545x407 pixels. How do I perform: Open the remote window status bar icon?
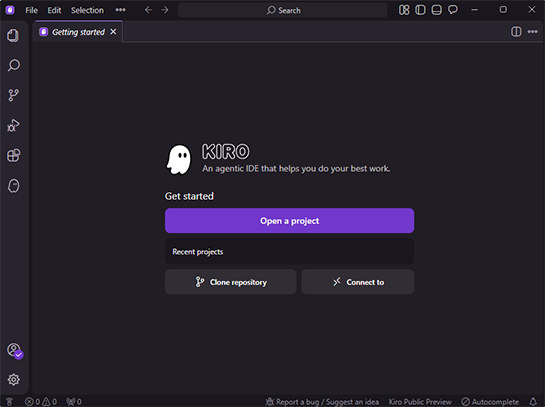pyautogui.click(x=9, y=402)
